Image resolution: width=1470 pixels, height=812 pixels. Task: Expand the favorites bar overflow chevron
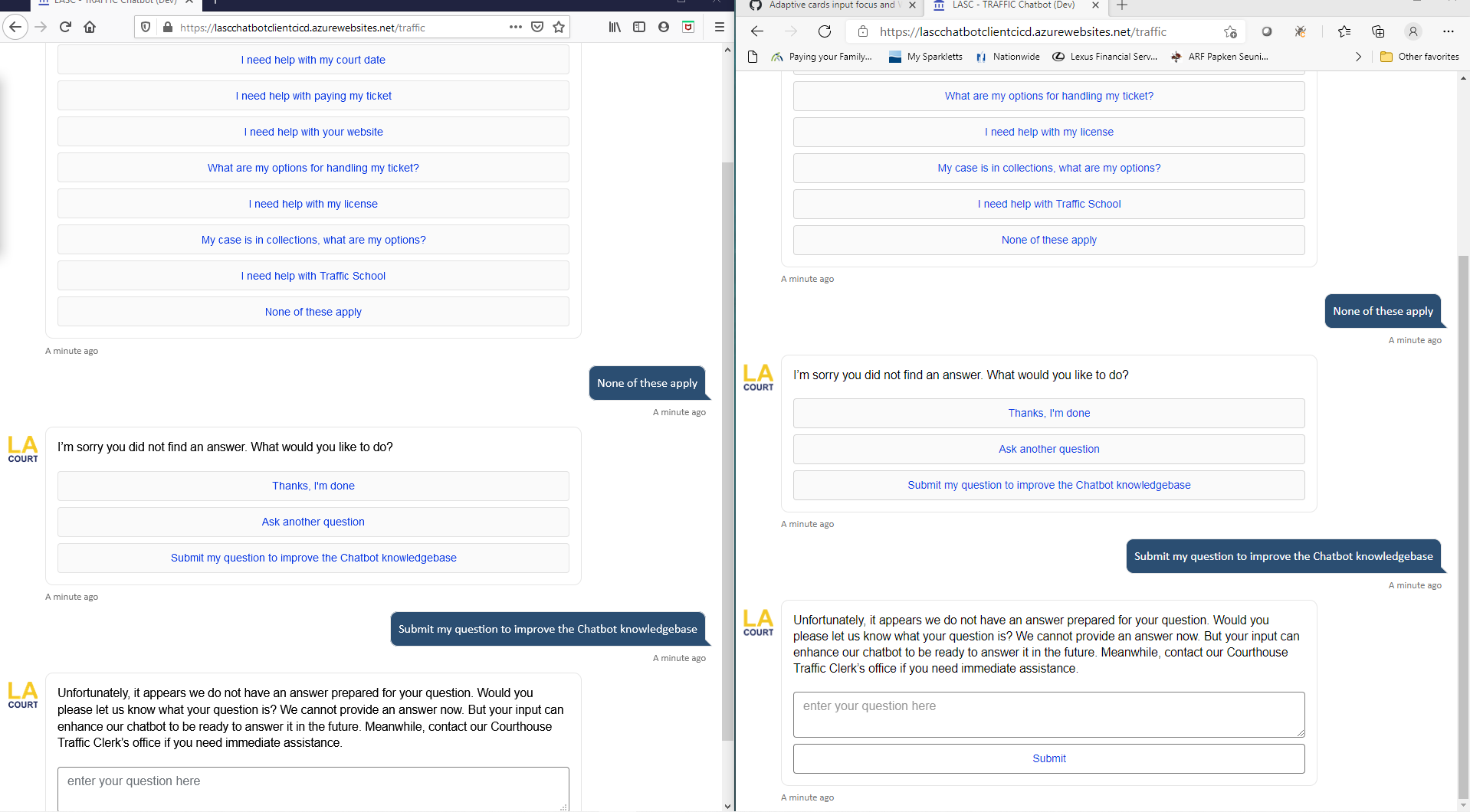(1358, 56)
